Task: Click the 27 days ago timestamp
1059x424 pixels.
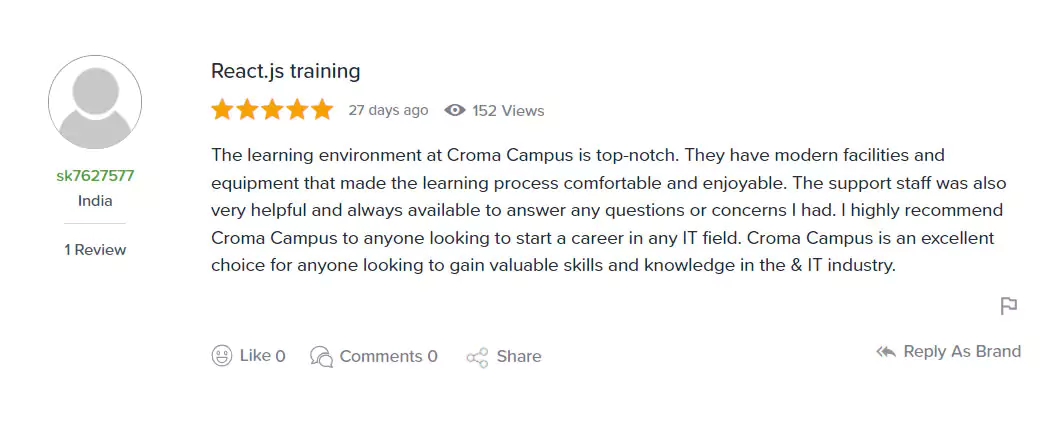Action: pos(388,110)
